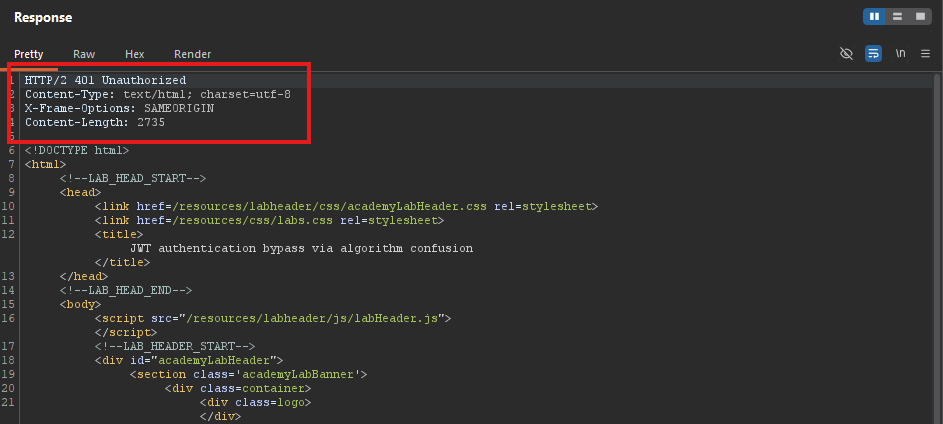Click the 'Content-Length: 2735' header
The height and width of the screenshot is (424, 943).
click(x=95, y=122)
